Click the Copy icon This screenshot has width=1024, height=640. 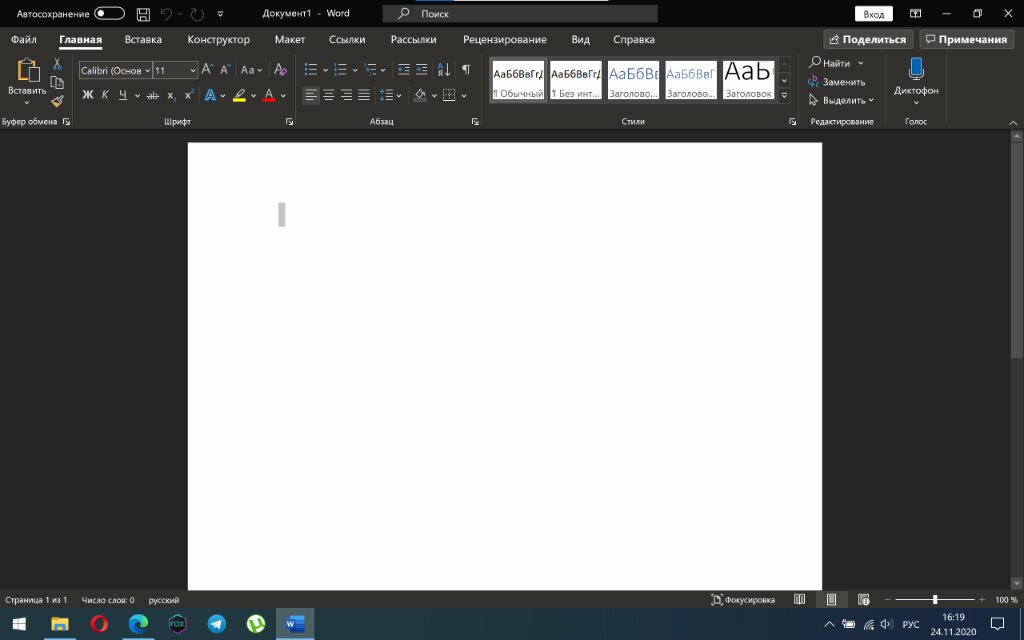click(x=57, y=82)
